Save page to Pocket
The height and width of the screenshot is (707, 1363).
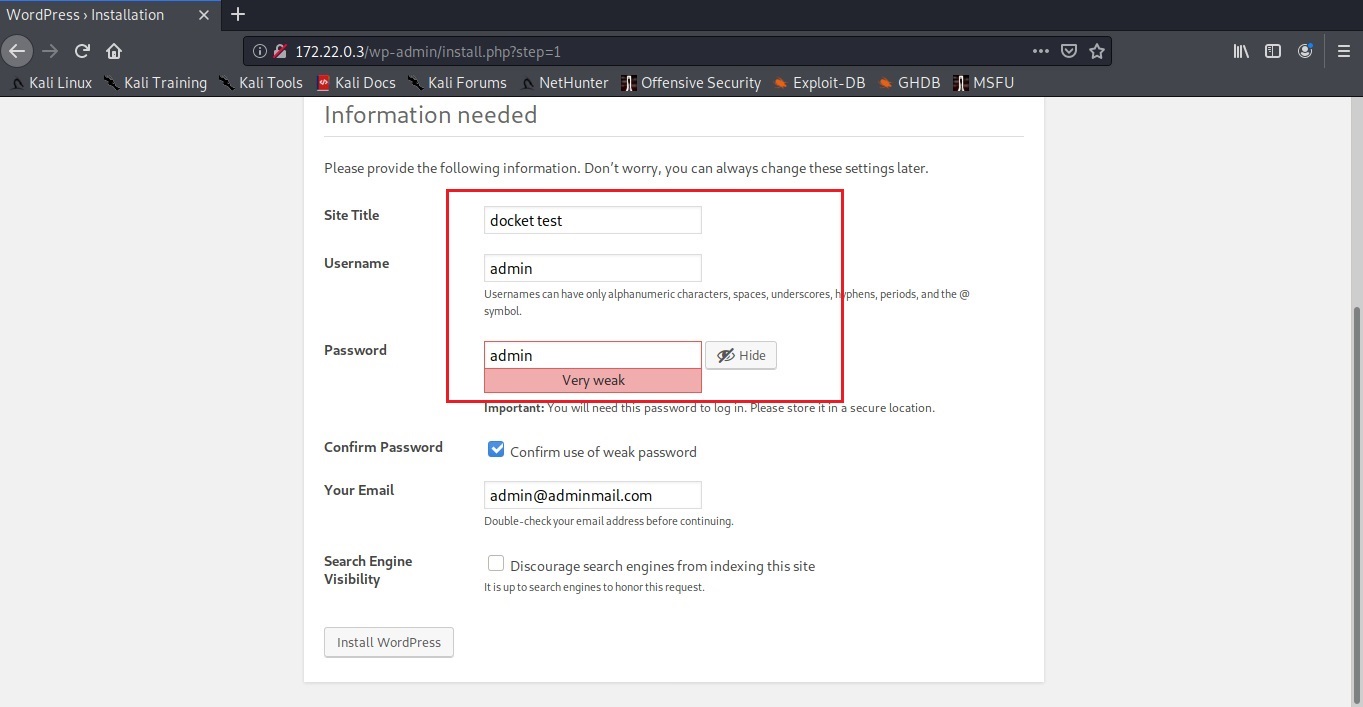(x=1068, y=51)
